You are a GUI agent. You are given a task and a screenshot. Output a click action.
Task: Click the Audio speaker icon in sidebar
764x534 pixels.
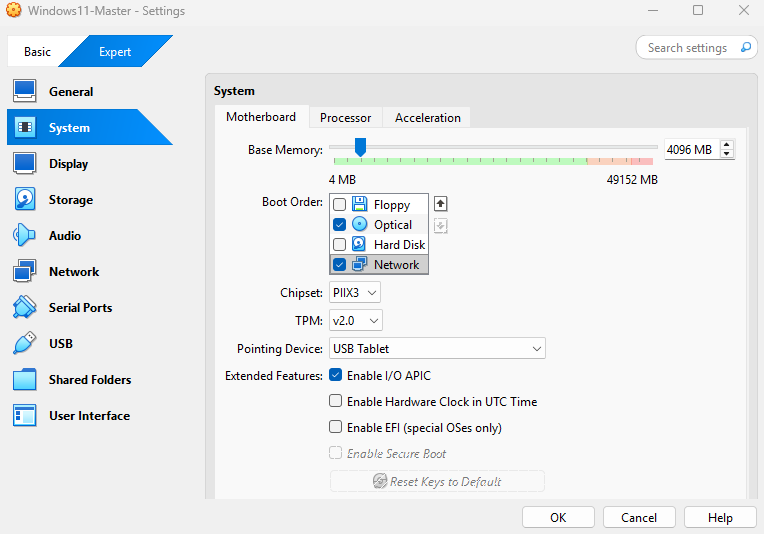24,235
